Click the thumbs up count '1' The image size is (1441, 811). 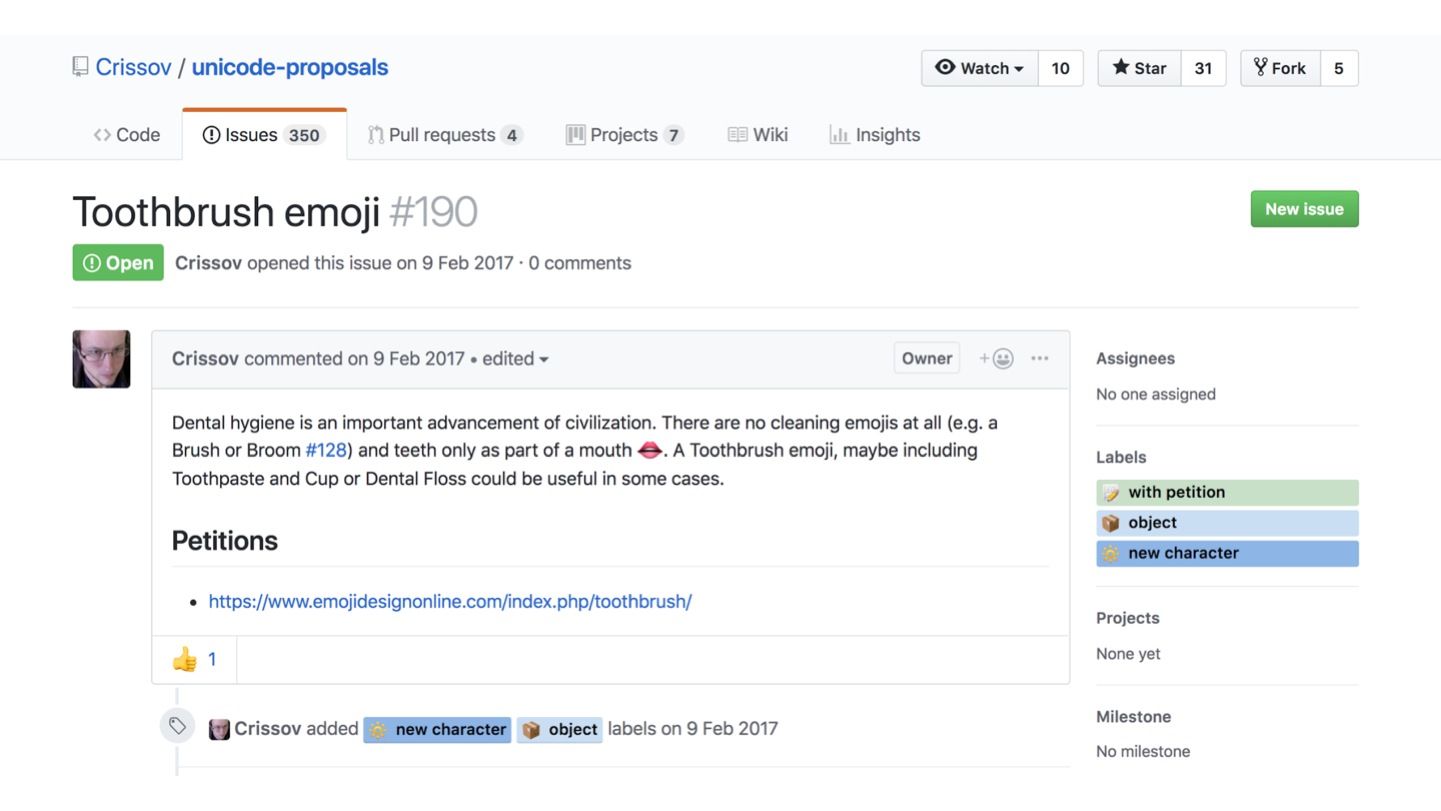coord(212,659)
